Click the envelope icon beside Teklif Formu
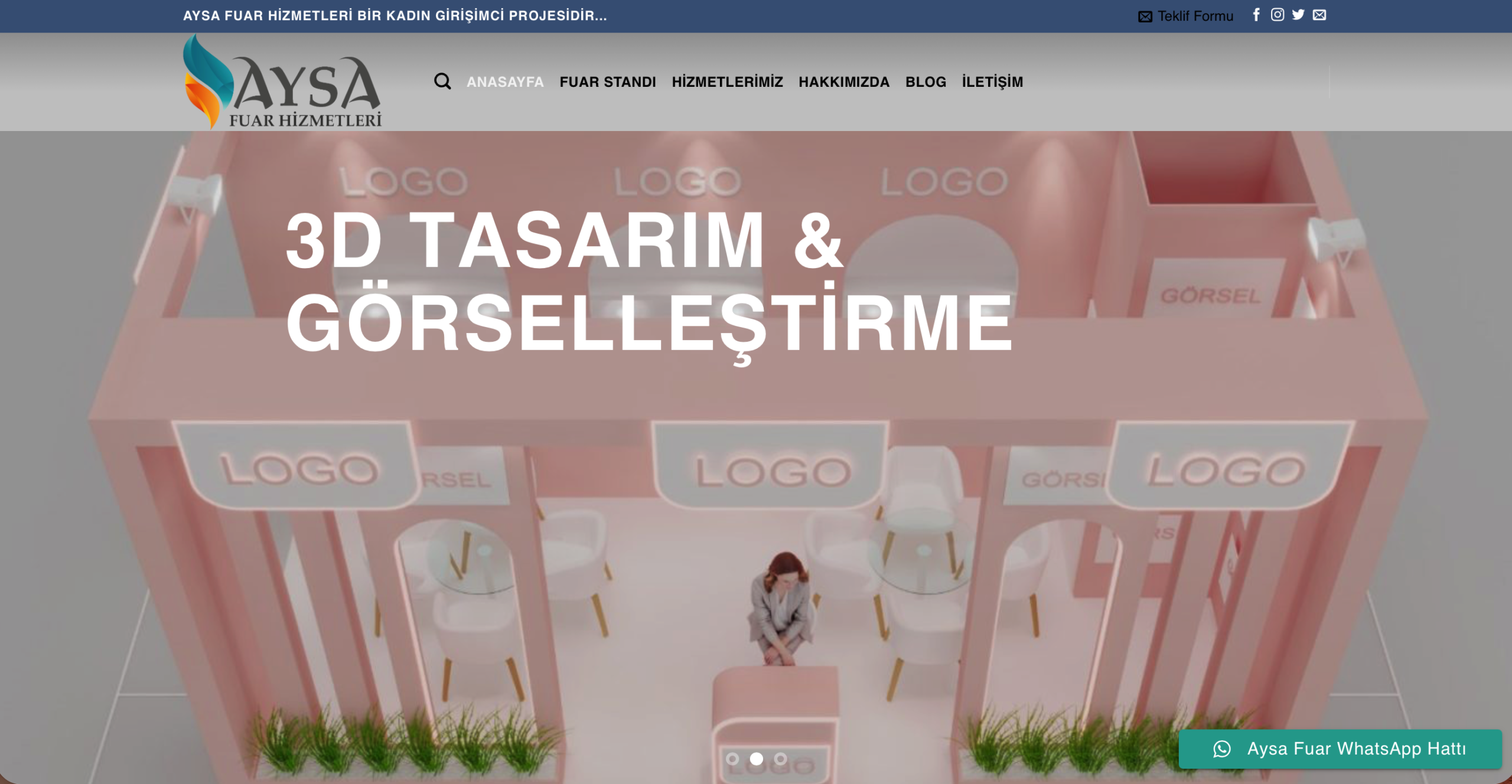The width and height of the screenshot is (1512, 784). 1145,17
